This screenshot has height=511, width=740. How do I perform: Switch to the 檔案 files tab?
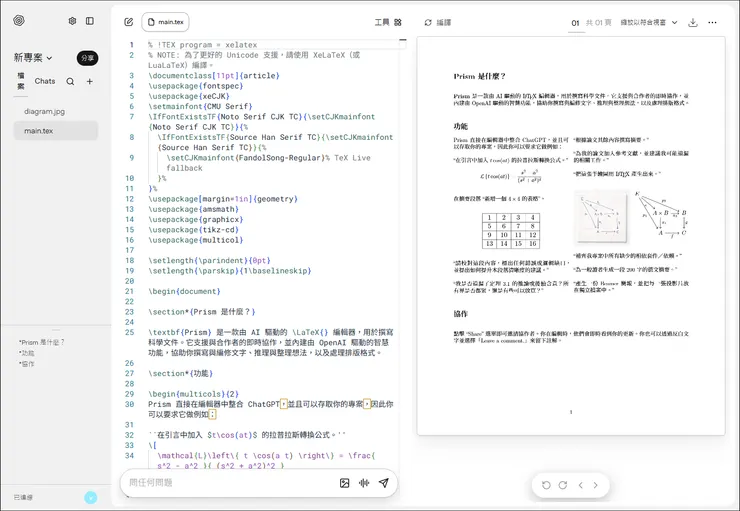[21, 81]
